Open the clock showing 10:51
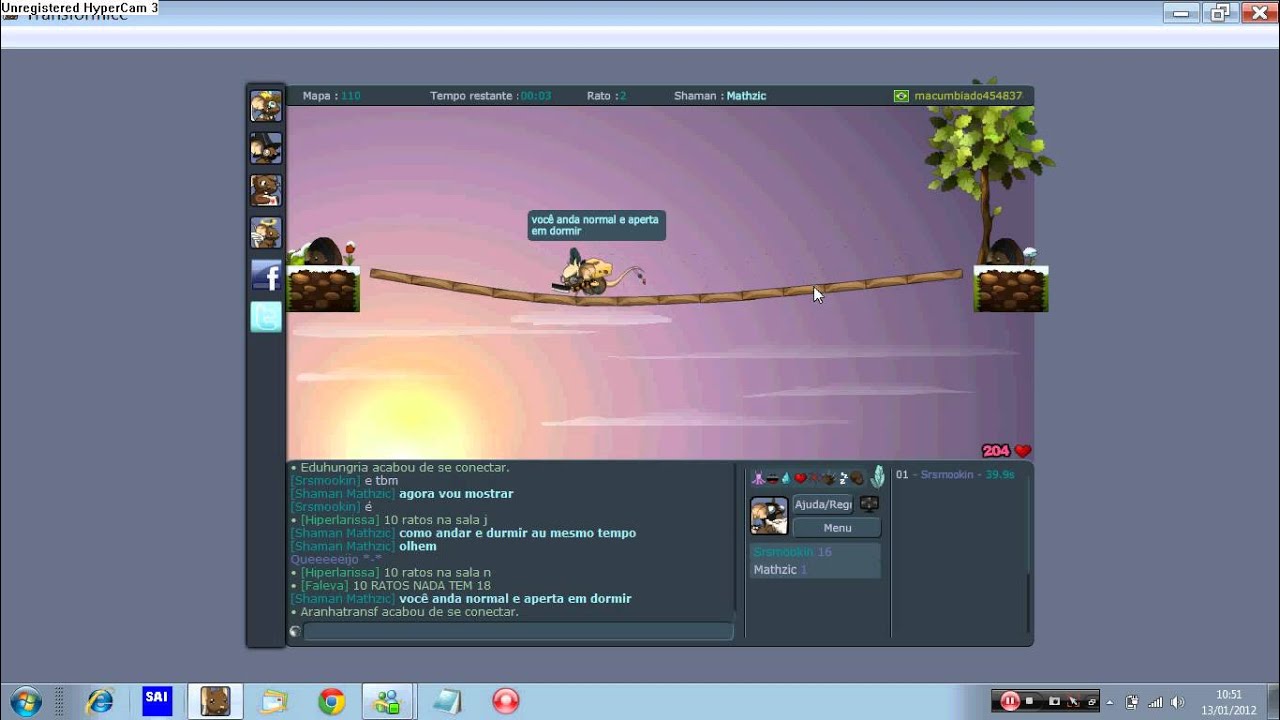 pos(1229,702)
